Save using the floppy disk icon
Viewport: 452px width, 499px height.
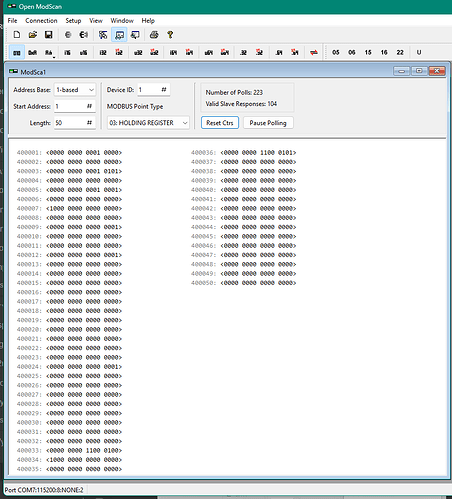pyautogui.click(x=49, y=35)
